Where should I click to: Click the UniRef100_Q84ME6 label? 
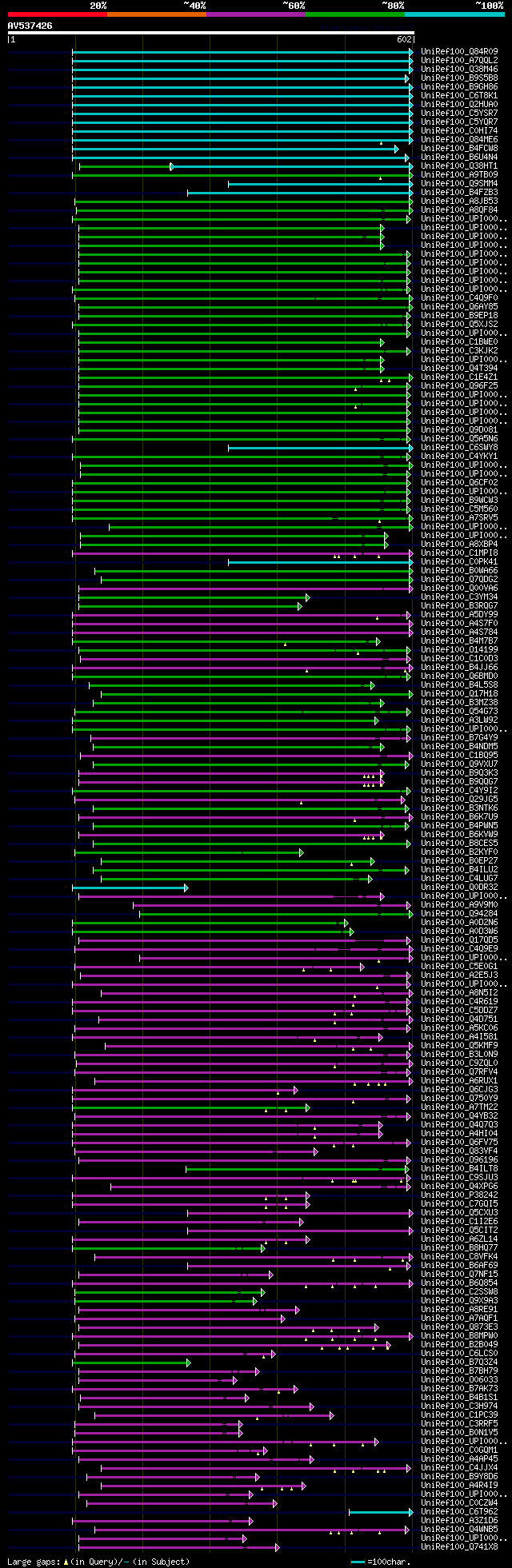pyautogui.click(x=459, y=140)
